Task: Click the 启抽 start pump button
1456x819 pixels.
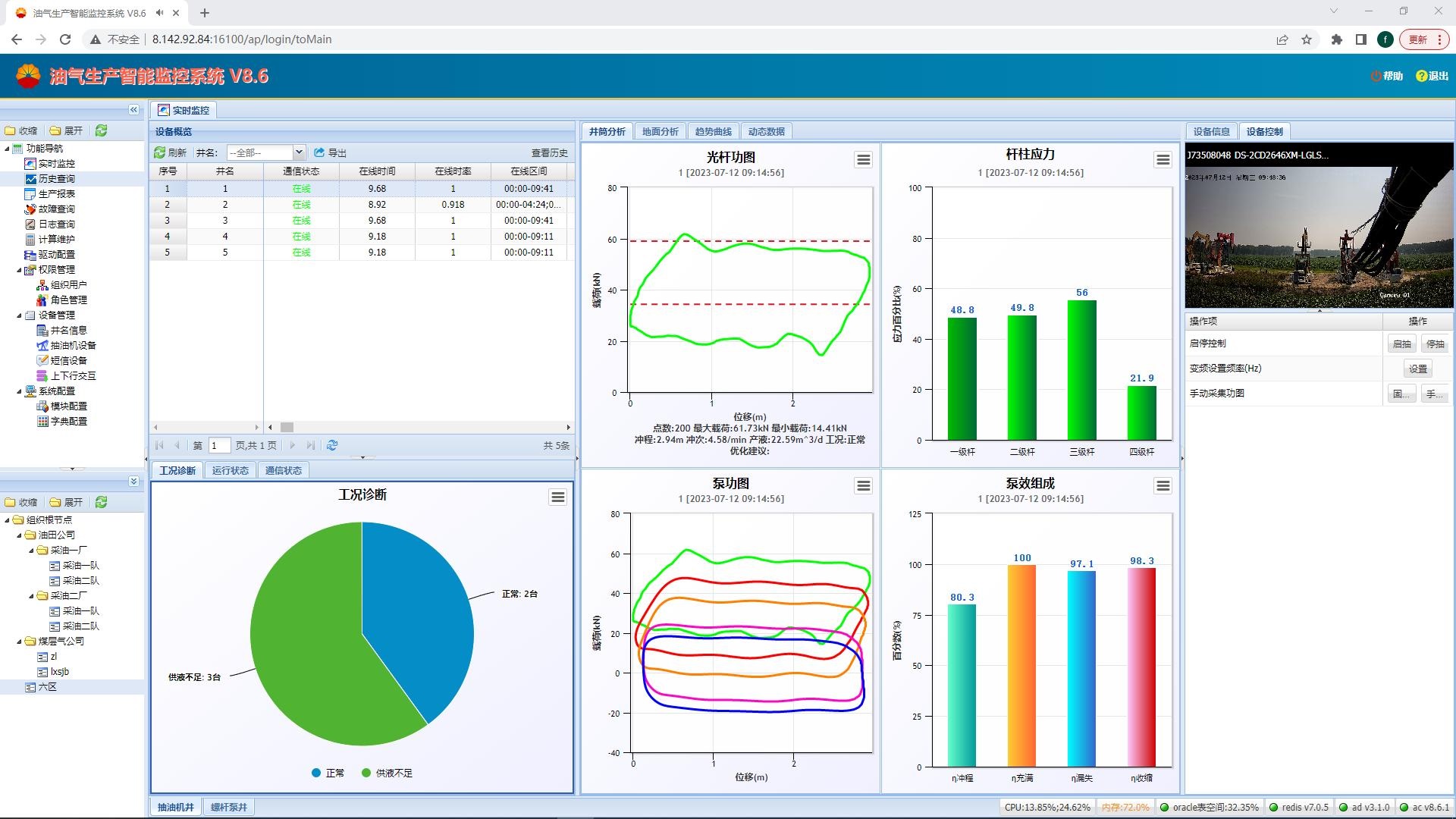Action: [x=1401, y=344]
